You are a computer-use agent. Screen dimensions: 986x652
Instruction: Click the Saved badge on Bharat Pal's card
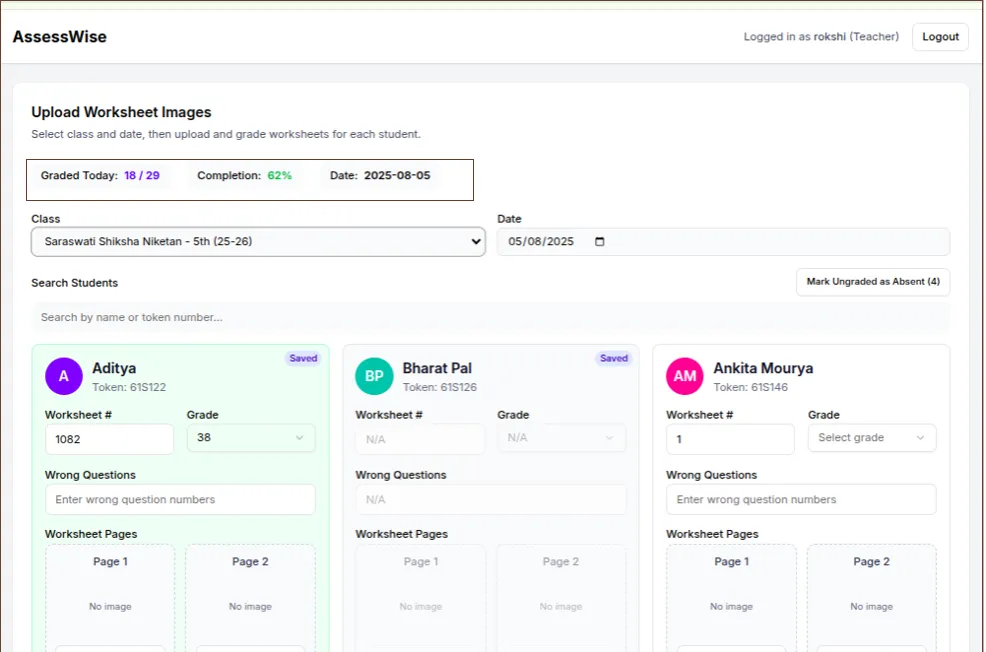[613, 358]
